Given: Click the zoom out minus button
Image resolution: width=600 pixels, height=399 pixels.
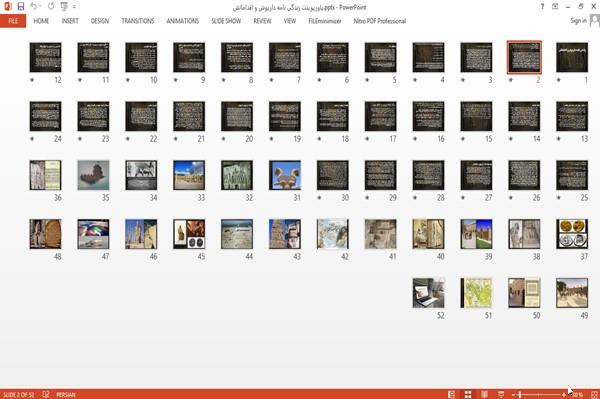Looking at the screenshot, I should (x=514, y=394).
